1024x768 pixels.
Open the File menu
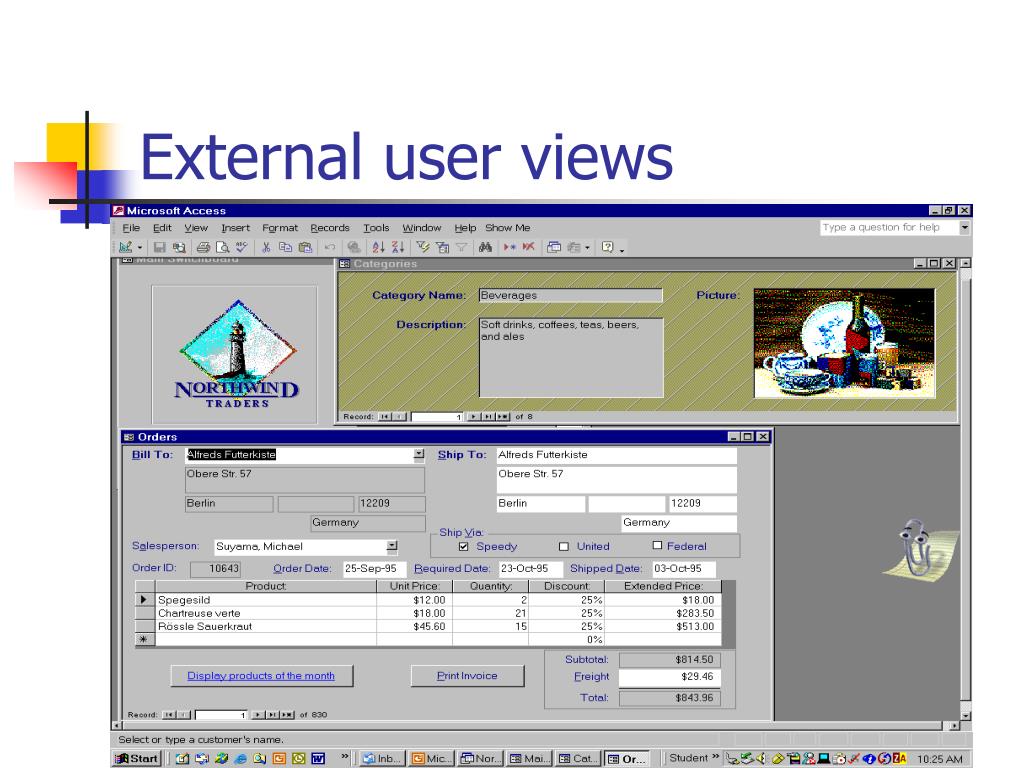pyautogui.click(x=131, y=228)
